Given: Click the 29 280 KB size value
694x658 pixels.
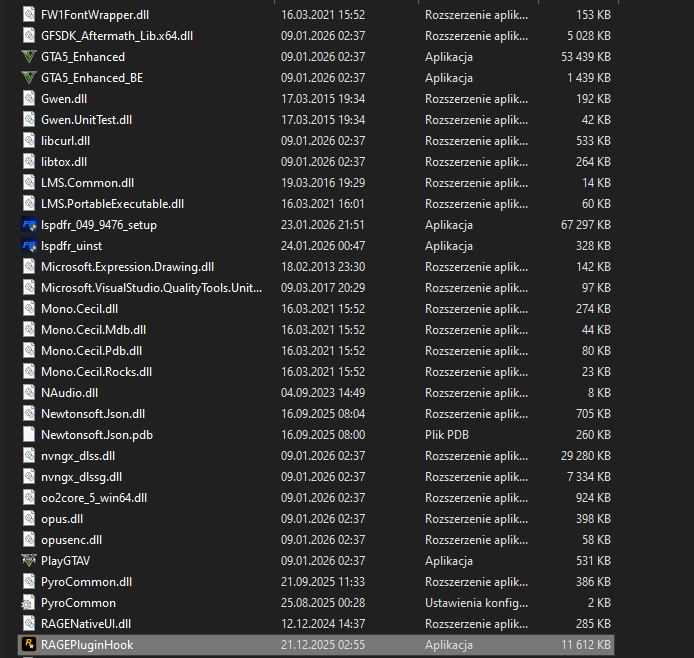Looking at the screenshot, I should click(x=586, y=456).
